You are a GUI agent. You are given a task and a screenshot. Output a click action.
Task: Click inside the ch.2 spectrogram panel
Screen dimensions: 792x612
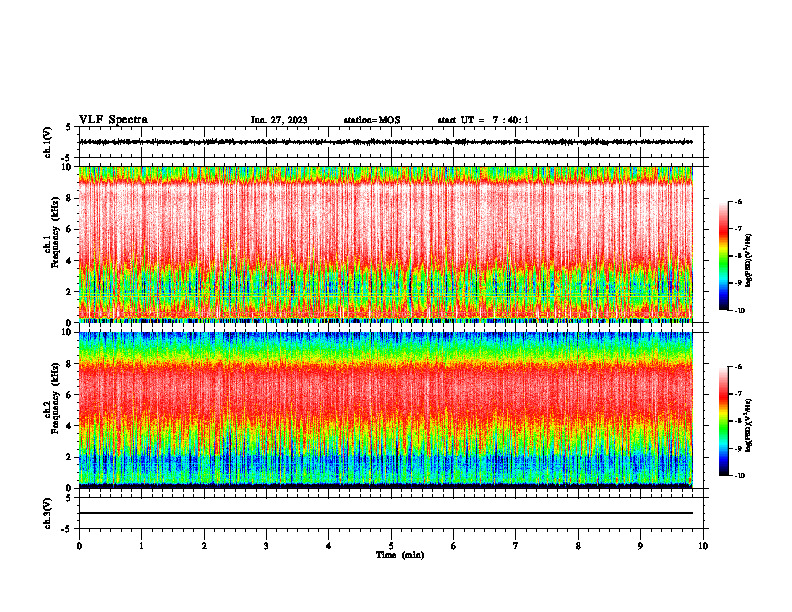386,410
